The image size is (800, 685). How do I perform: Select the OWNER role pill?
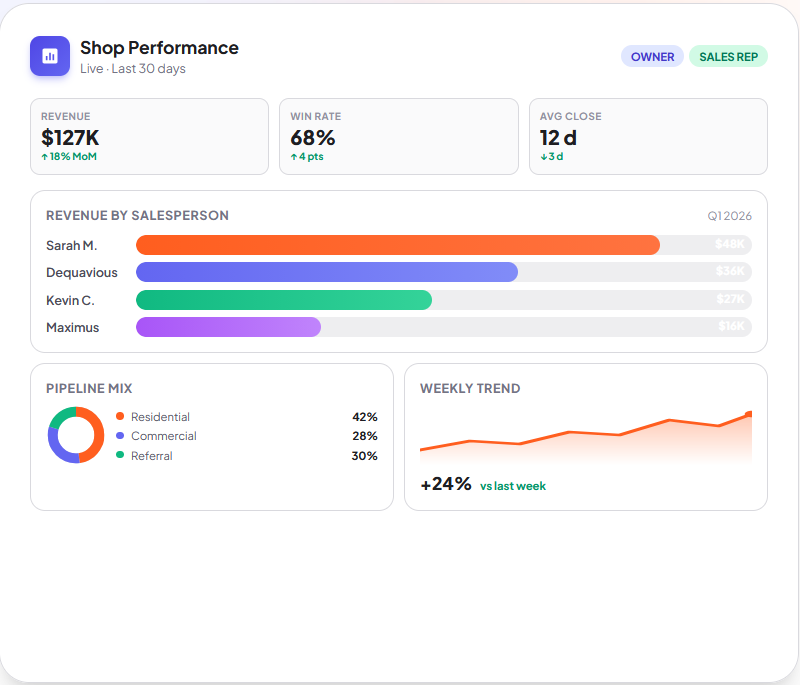(652, 57)
